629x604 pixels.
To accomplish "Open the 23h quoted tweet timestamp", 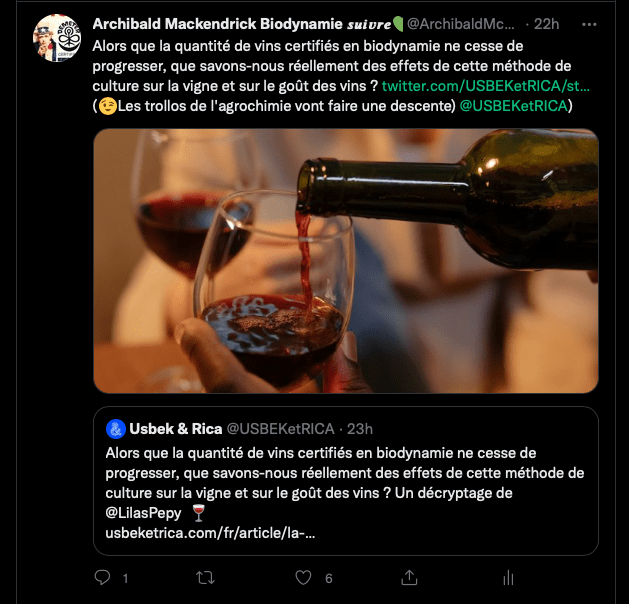I will click(359, 429).
